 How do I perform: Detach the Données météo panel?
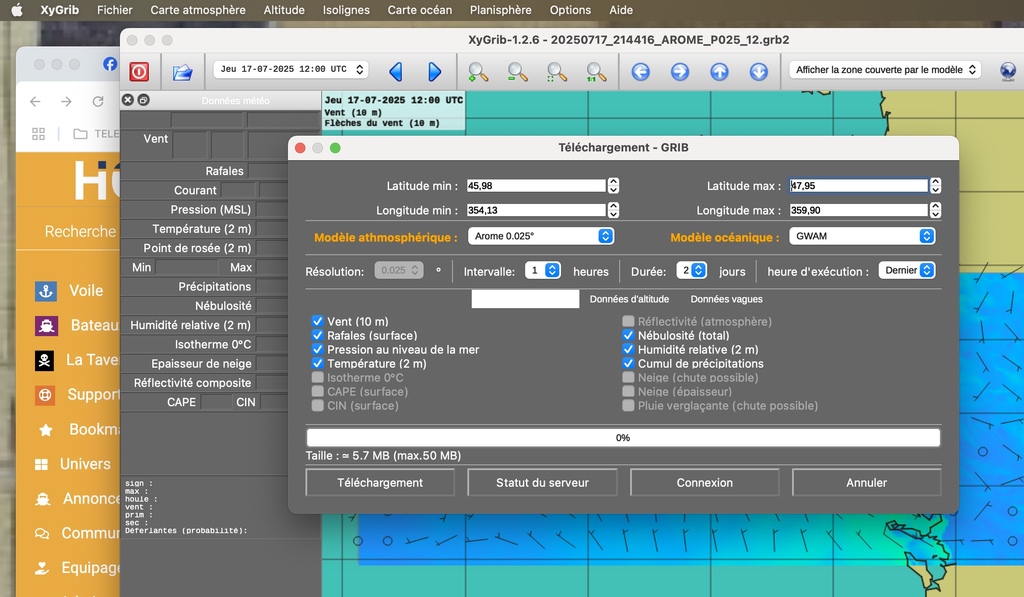tap(144, 100)
